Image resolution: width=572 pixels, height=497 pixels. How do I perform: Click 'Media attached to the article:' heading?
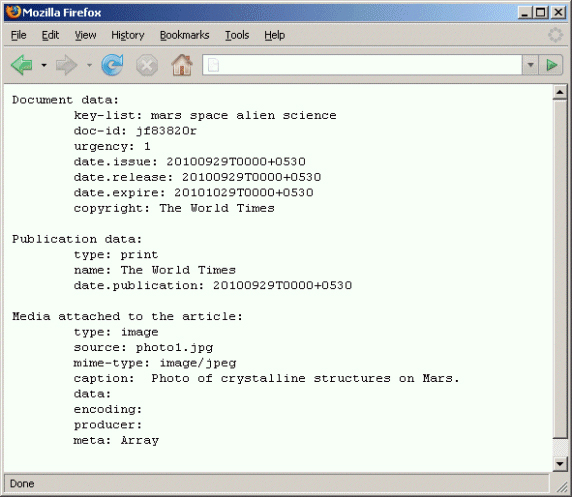[x=127, y=316]
